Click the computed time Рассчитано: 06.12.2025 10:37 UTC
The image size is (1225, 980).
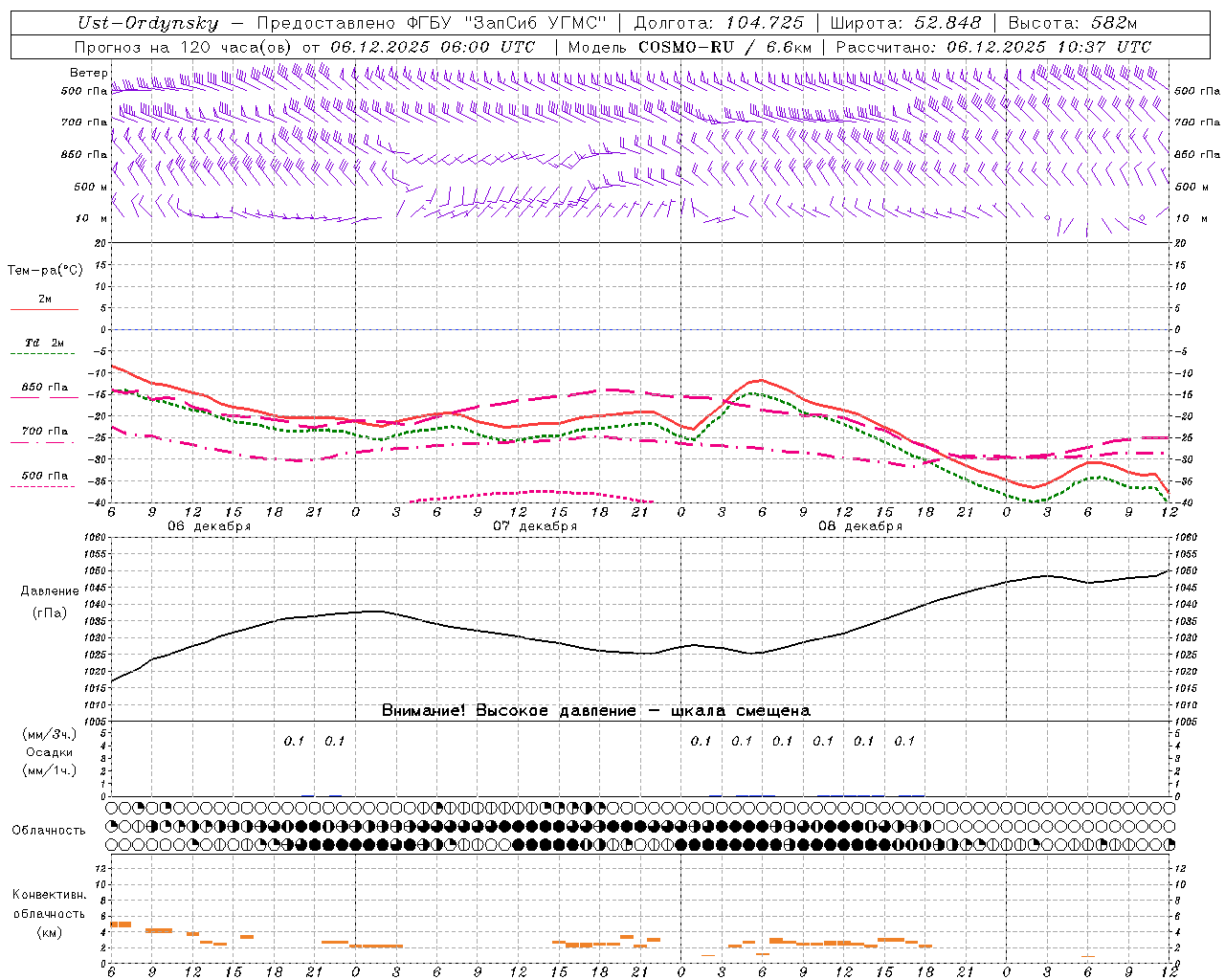[993, 47]
